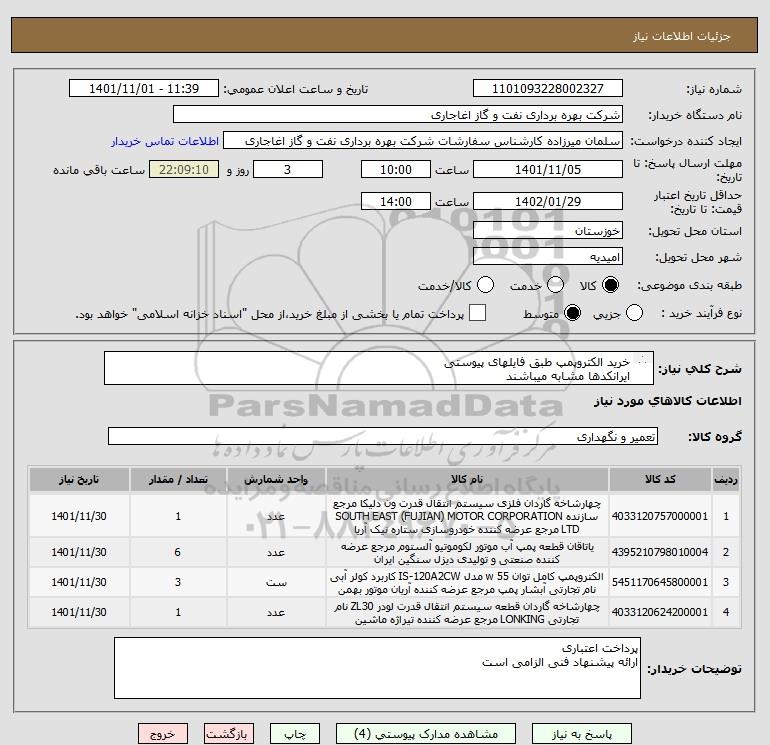Image resolution: width=770 pixels, height=745 pixels.
Task: Click the city field امیدیه
Action: (548, 257)
